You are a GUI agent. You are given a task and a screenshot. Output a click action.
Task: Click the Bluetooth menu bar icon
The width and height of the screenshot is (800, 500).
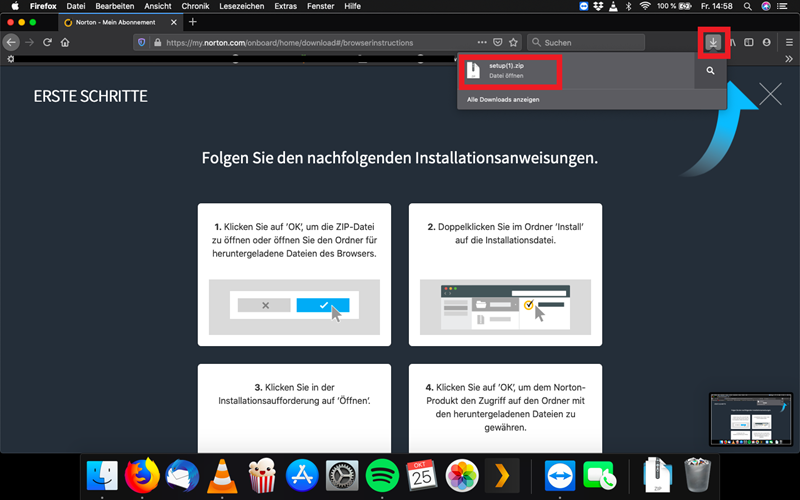[629, 6]
